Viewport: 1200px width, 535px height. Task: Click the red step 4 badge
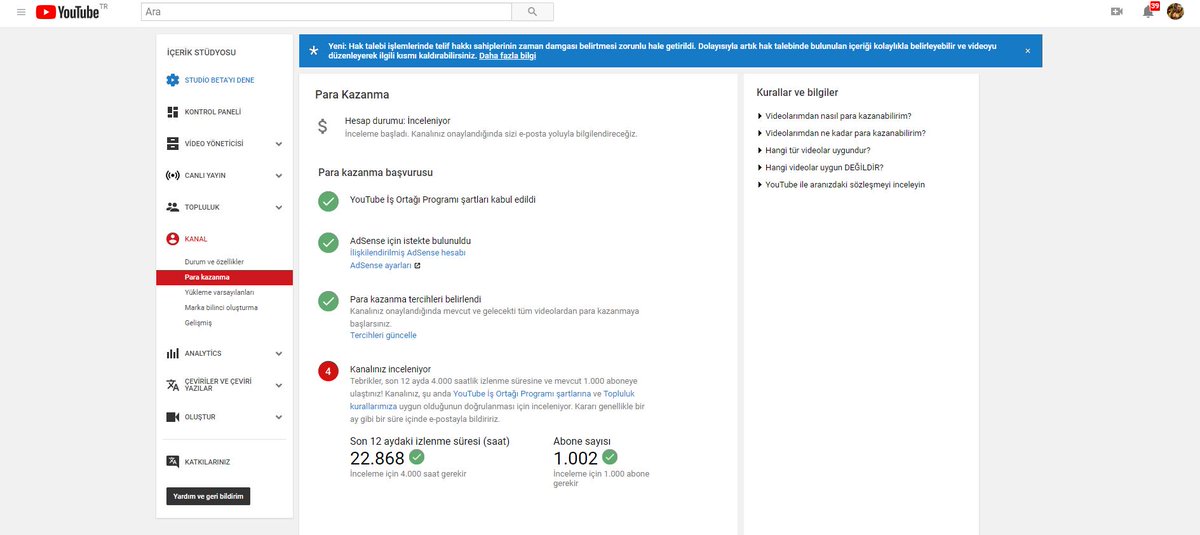(x=328, y=372)
